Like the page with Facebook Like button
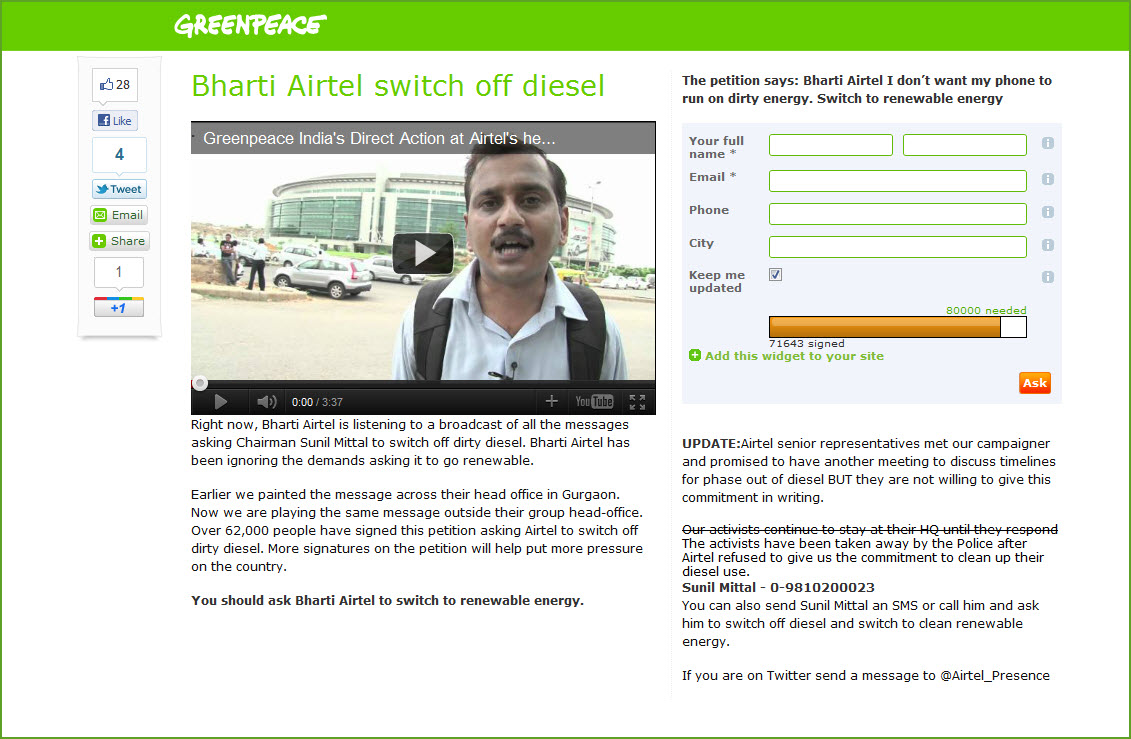 (x=116, y=121)
